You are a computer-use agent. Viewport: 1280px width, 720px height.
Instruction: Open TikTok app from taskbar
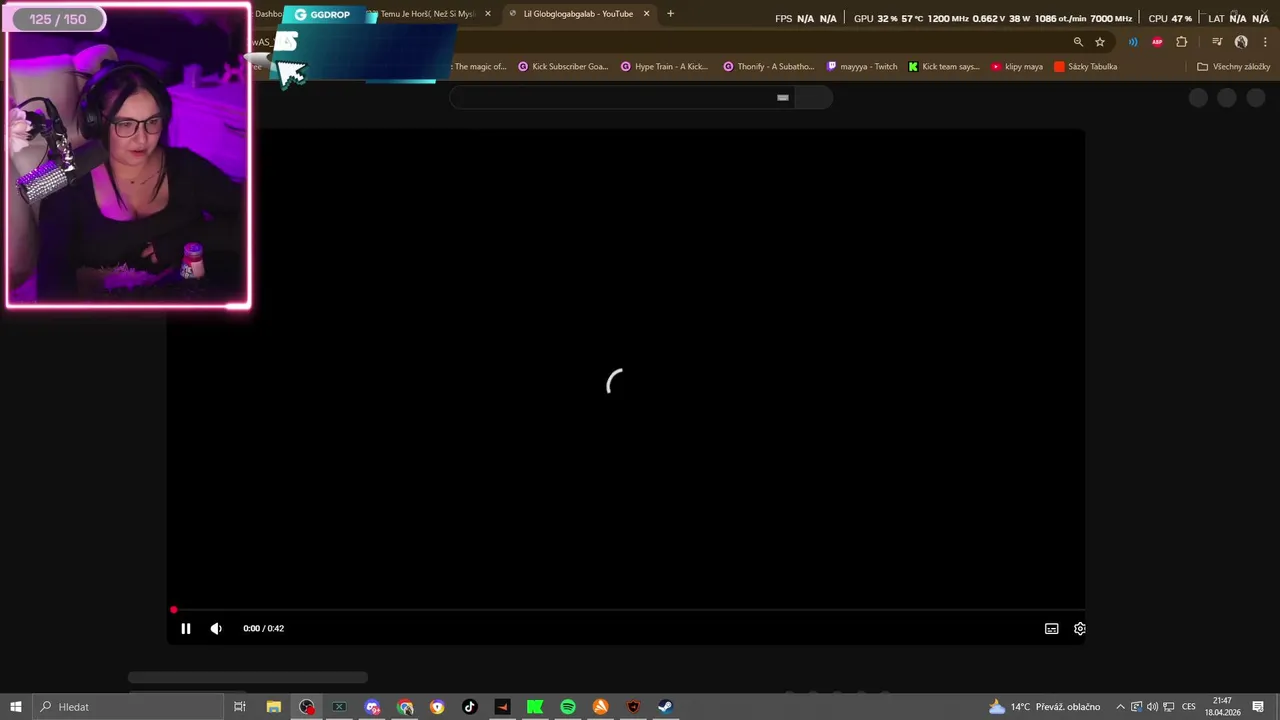coord(470,706)
